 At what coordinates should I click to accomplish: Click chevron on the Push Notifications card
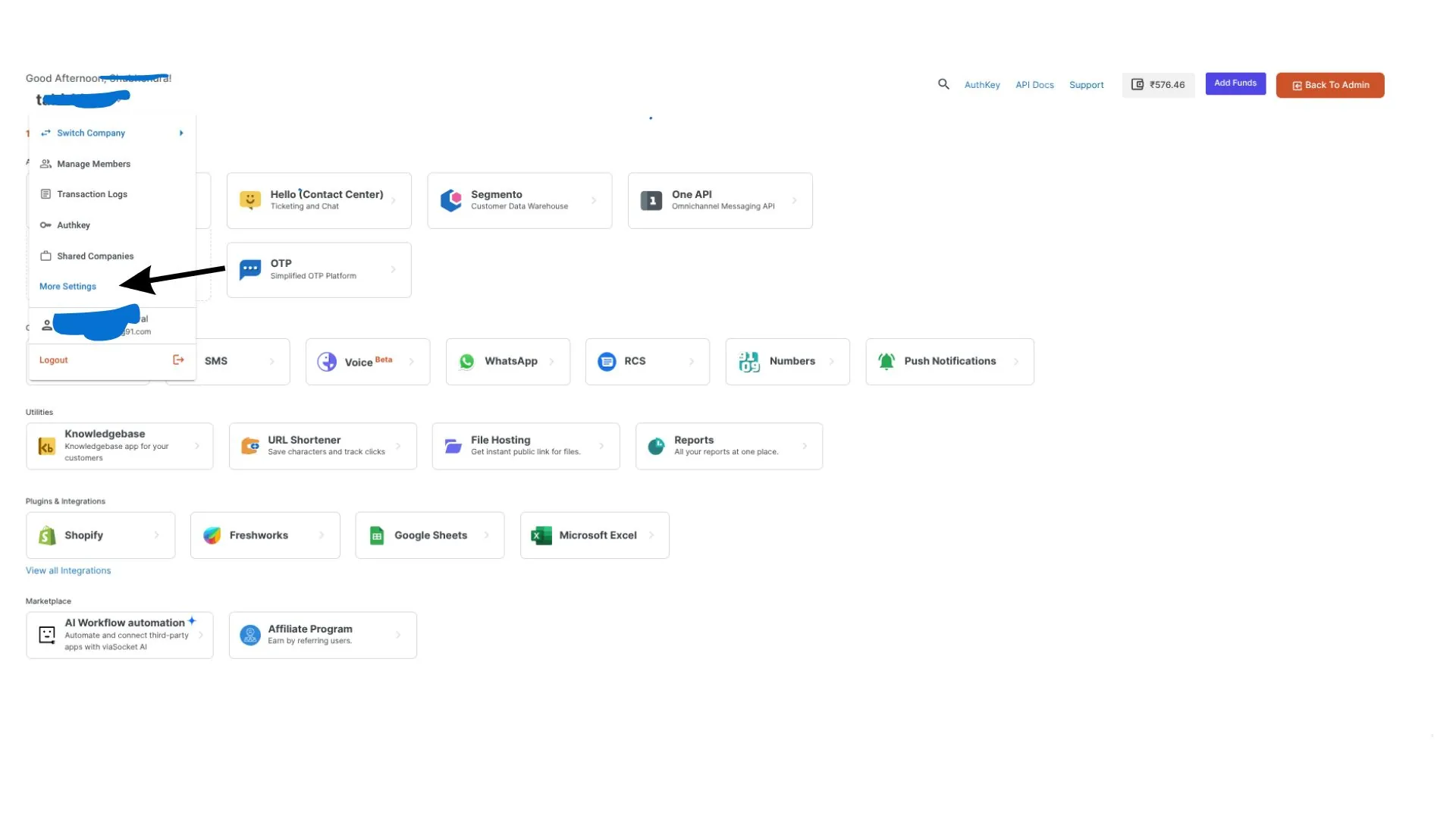(x=1016, y=362)
